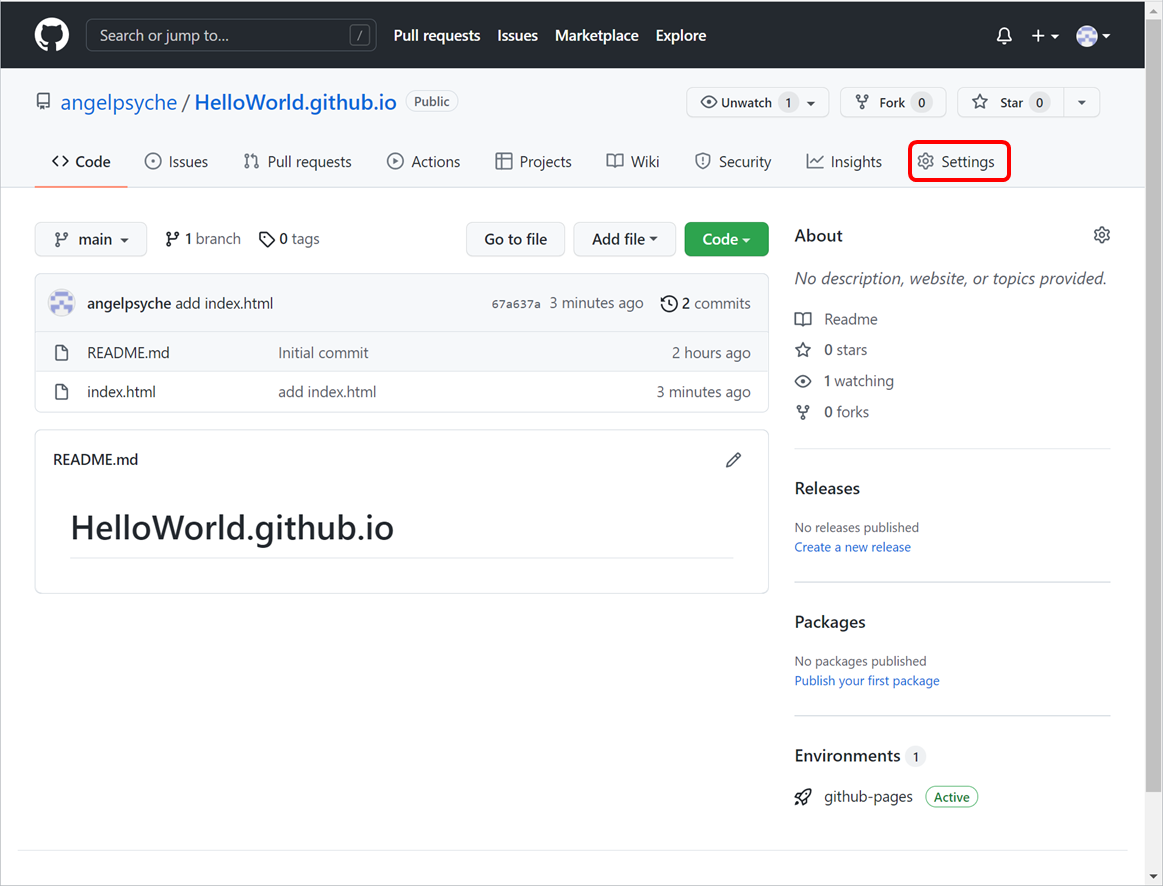The image size is (1163, 886).
Task: Switch to the repository Issues tab
Action: pos(176,162)
